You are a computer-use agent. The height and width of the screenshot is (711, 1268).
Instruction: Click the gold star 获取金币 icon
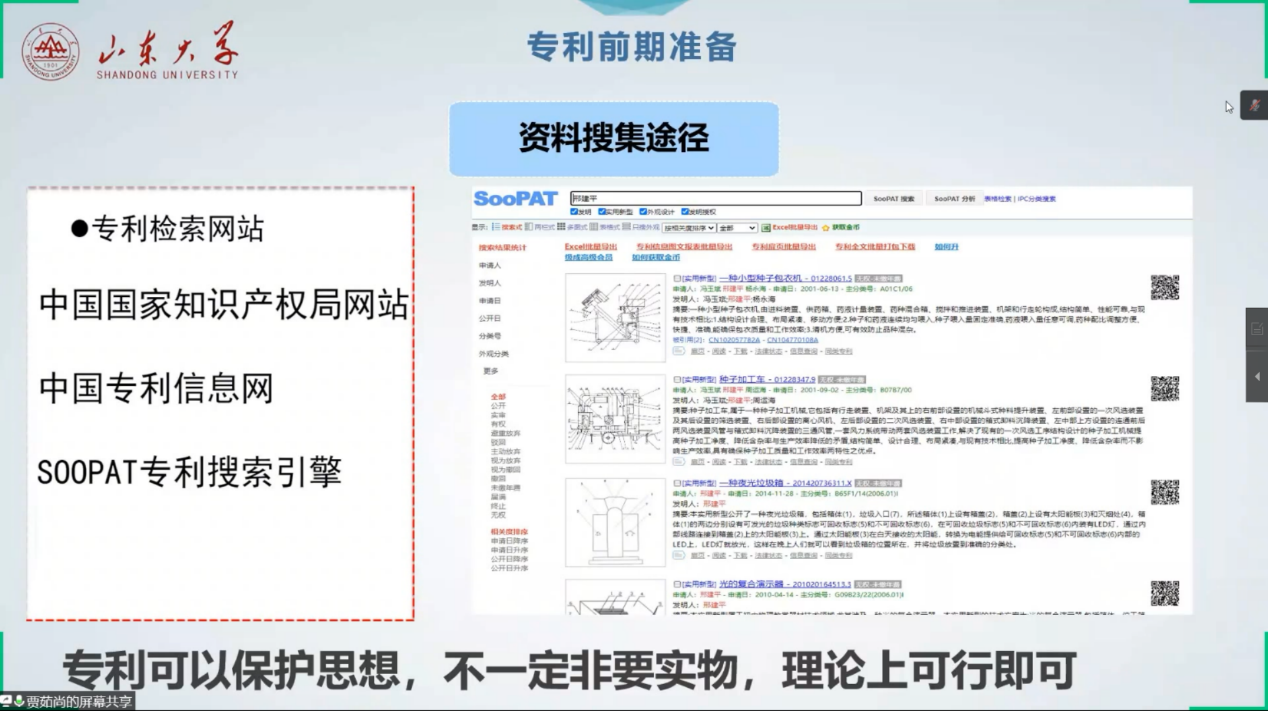826,227
